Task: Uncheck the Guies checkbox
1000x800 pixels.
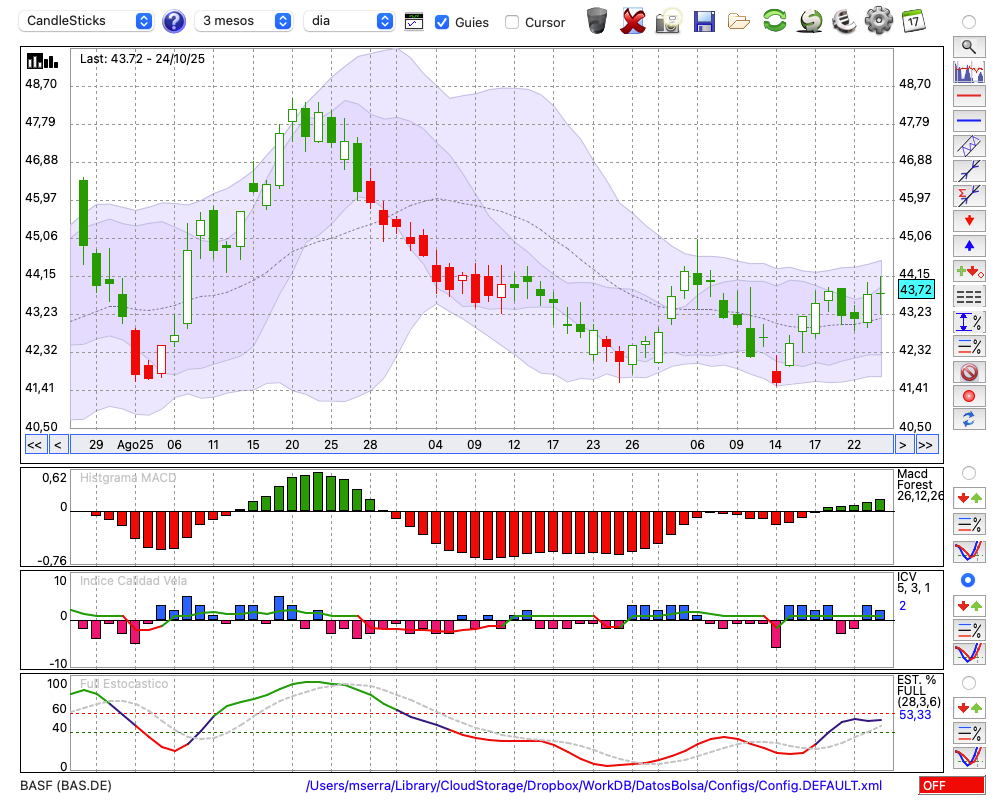Action: click(x=442, y=22)
